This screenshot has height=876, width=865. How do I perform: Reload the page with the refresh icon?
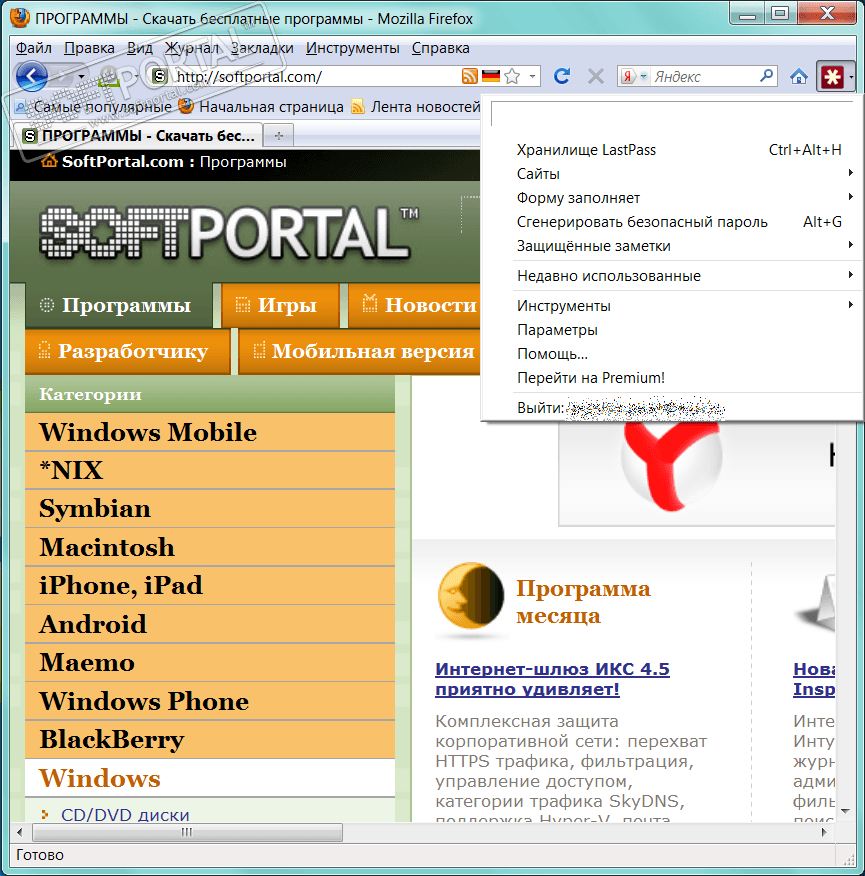(562, 76)
